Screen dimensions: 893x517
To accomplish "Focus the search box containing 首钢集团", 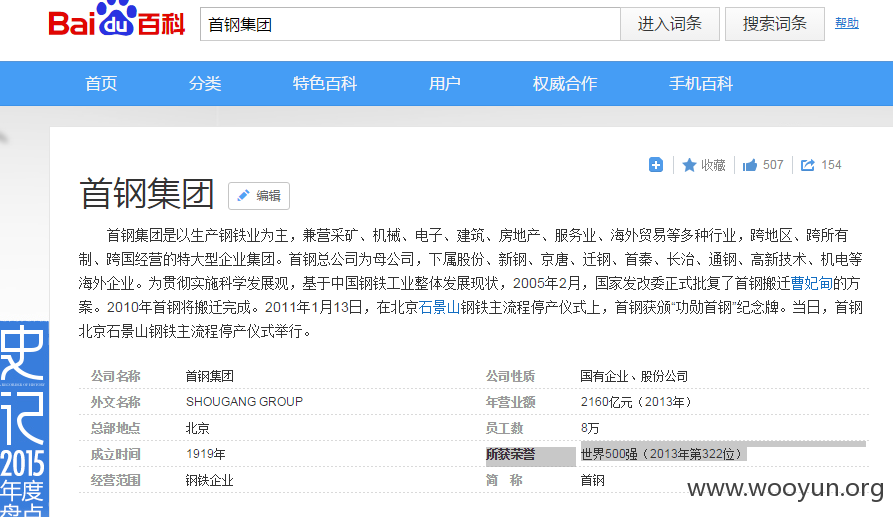I will coord(410,24).
